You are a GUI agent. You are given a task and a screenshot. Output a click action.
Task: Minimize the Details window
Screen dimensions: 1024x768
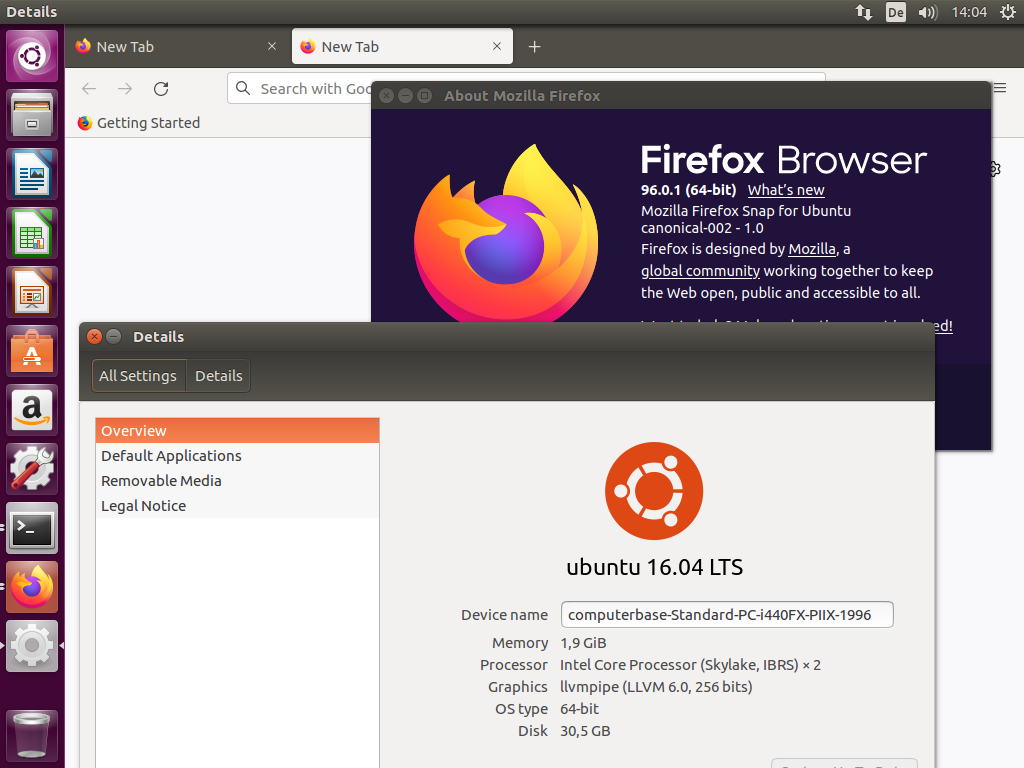(x=114, y=336)
